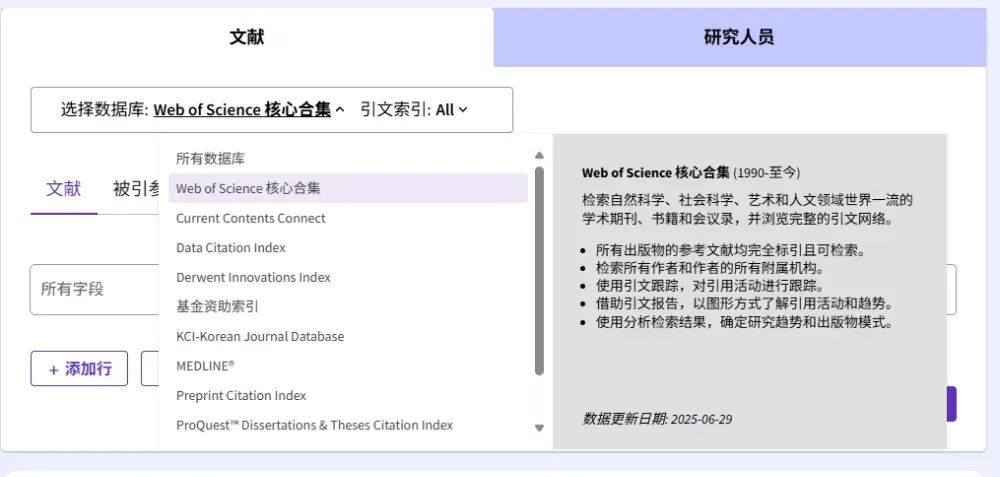This screenshot has width=1000, height=477.
Task: Open the 文献 search sub-tab
Action: pos(64,189)
